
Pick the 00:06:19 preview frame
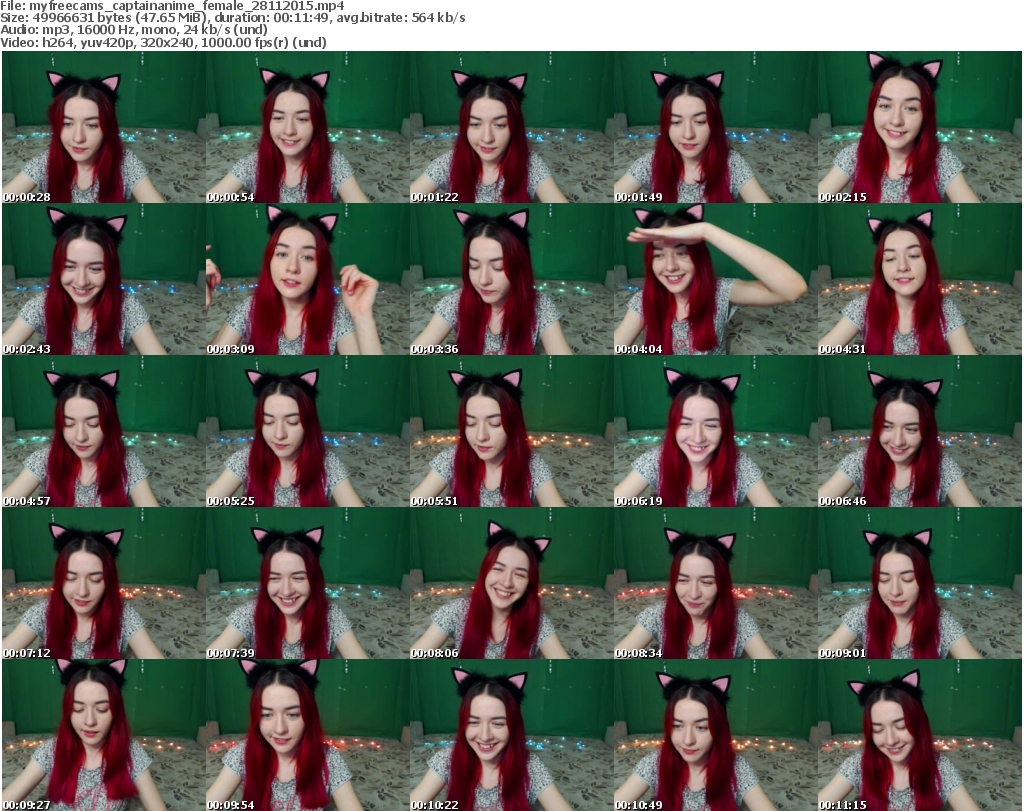tap(715, 432)
